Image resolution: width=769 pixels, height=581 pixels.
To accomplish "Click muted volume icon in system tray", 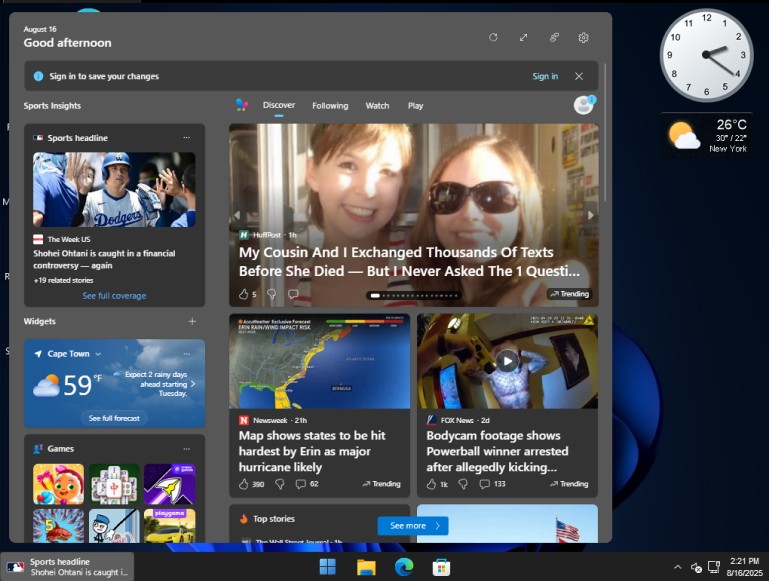I will coord(696,567).
